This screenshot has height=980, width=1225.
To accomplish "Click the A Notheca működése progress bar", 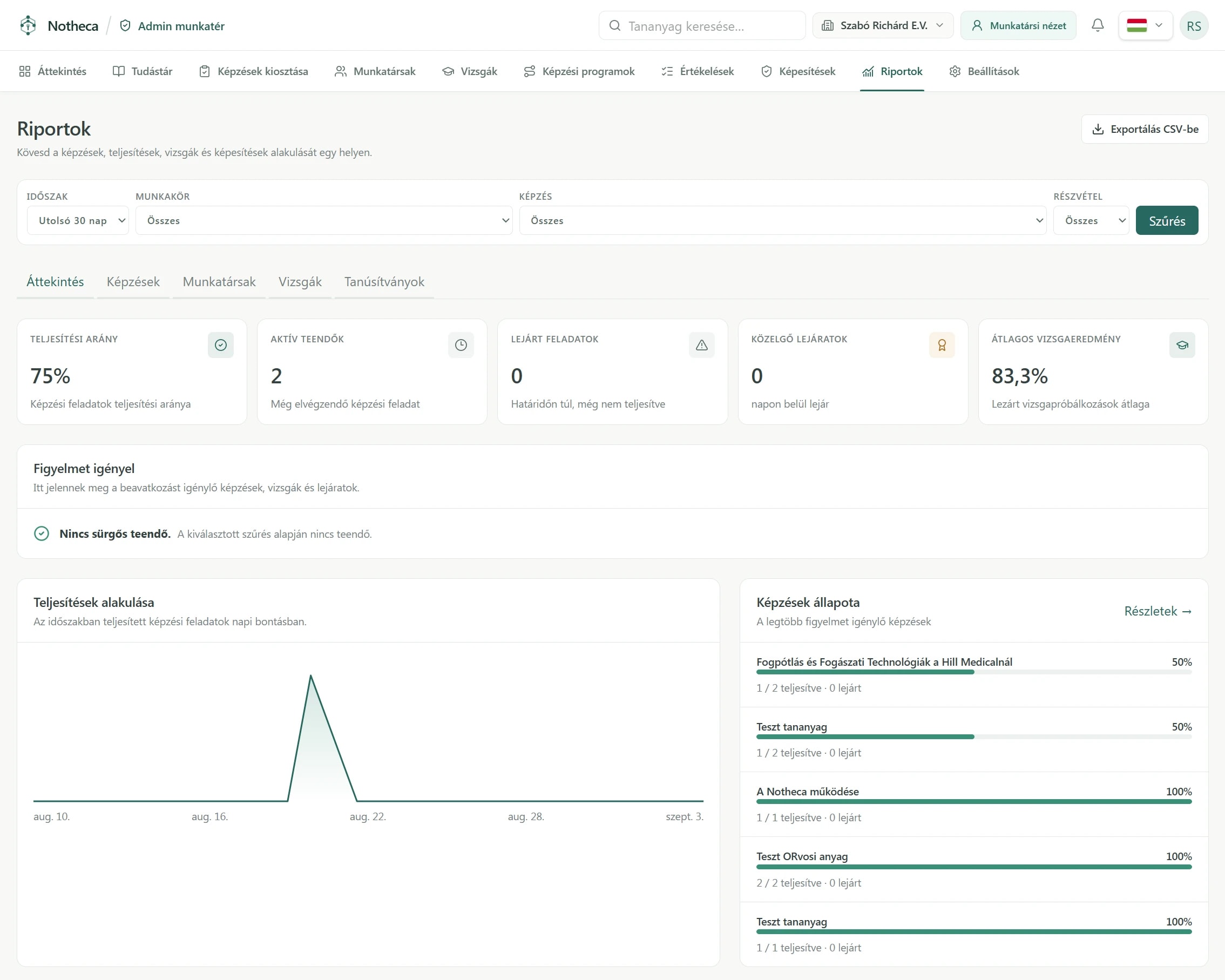I will [x=974, y=802].
